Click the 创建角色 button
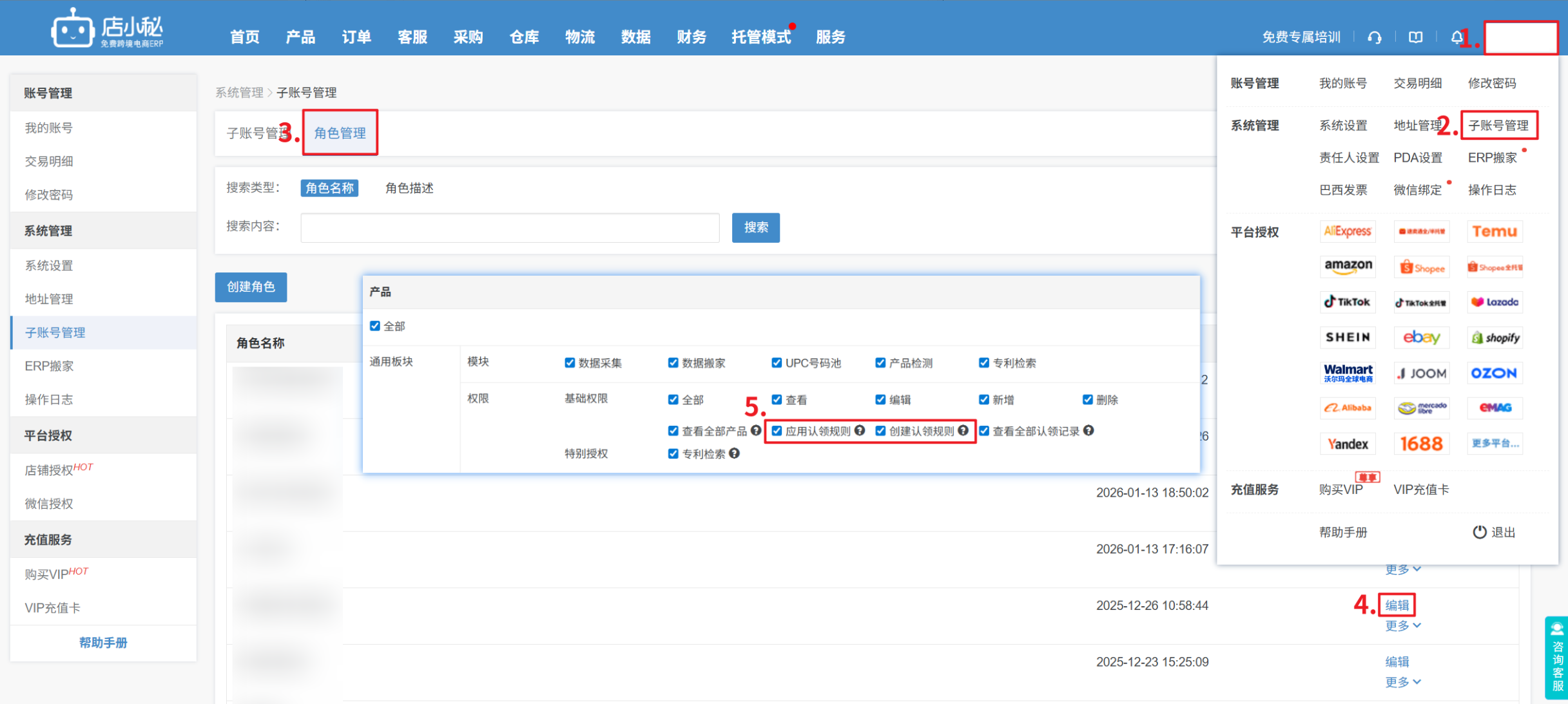Screen dimensions: 1568x704 click(x=251, y=287)
